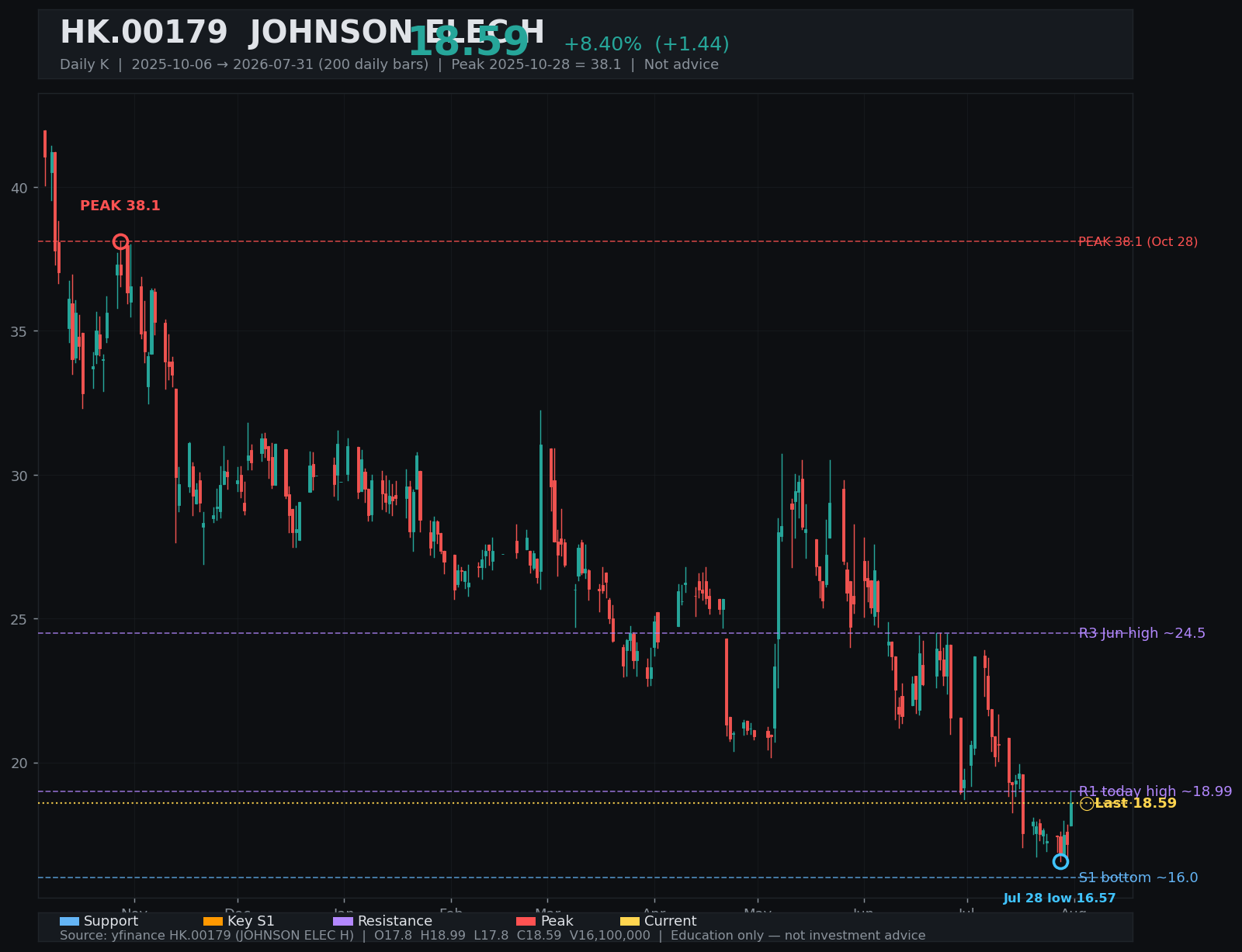Click the 40 price axis tick
This screenshot has height=952, width=1242.
(19, 188)
